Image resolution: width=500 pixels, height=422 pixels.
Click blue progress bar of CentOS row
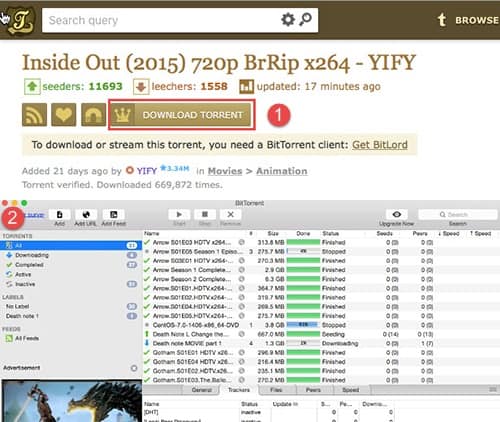coord(303,325)
